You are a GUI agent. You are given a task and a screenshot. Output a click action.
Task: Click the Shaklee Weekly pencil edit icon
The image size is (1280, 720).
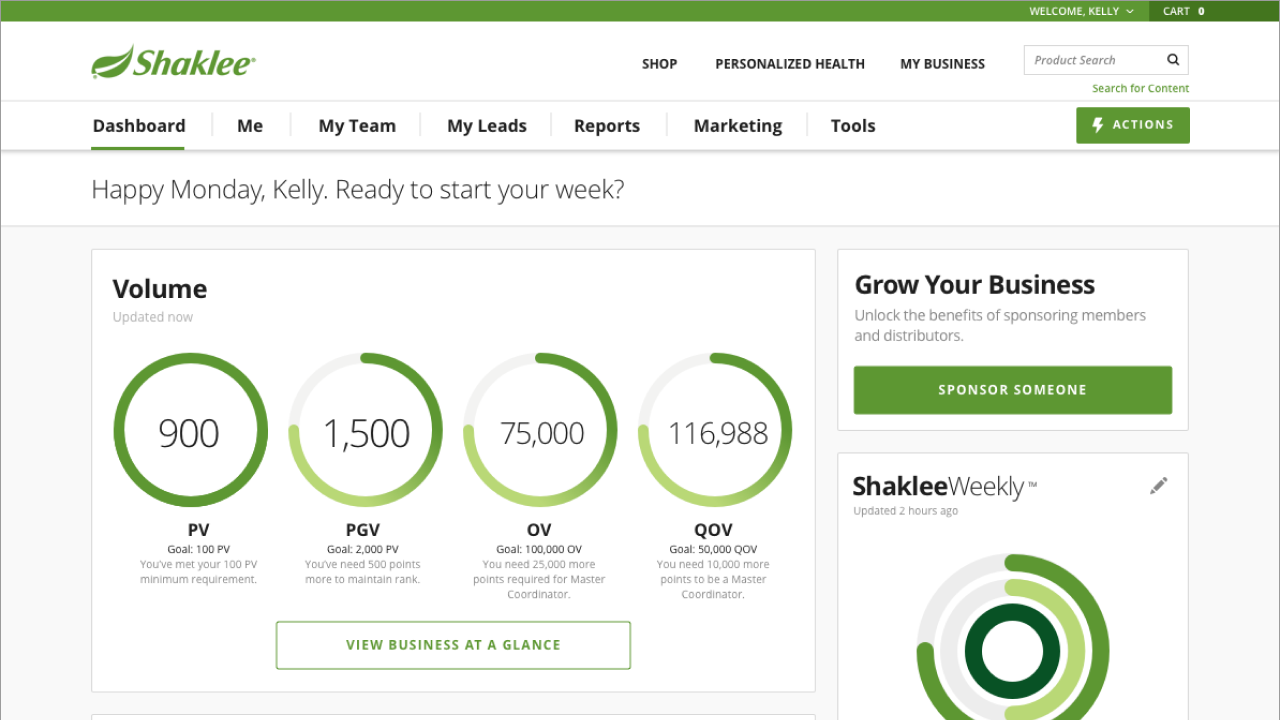coord(1158,486)
